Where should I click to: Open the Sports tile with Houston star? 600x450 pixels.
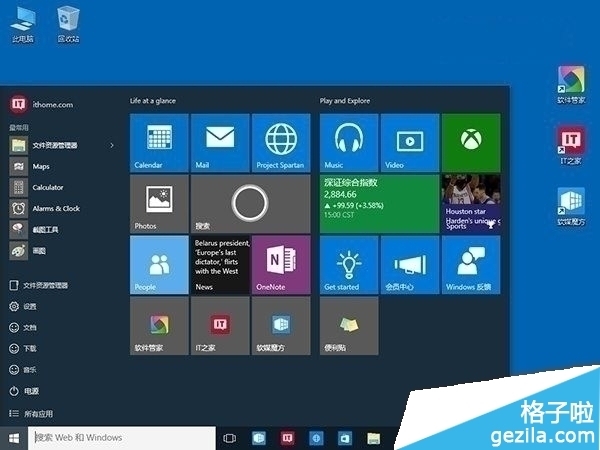pos(471,204)
